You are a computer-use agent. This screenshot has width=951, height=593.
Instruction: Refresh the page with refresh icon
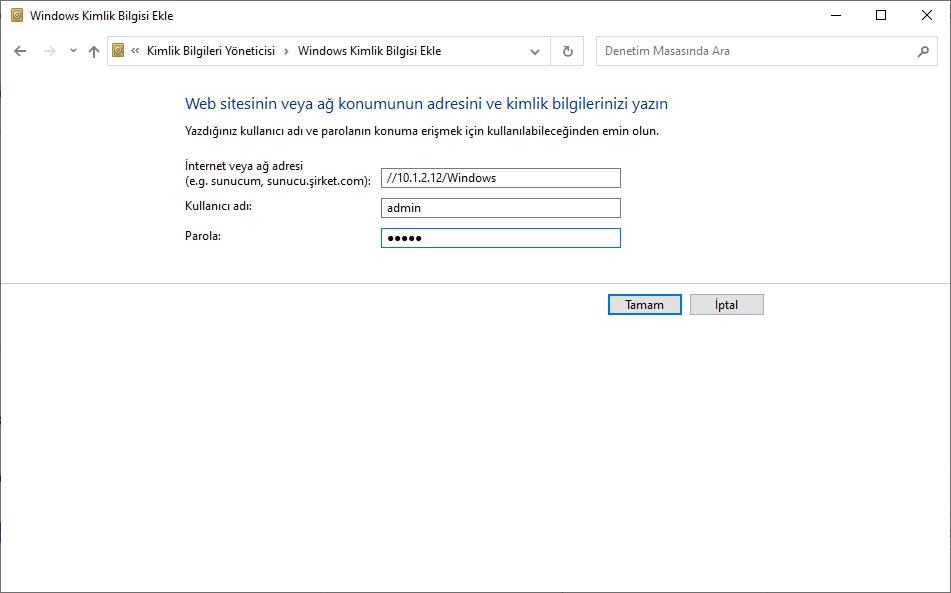pyautogui.click(x=568, y=52)
